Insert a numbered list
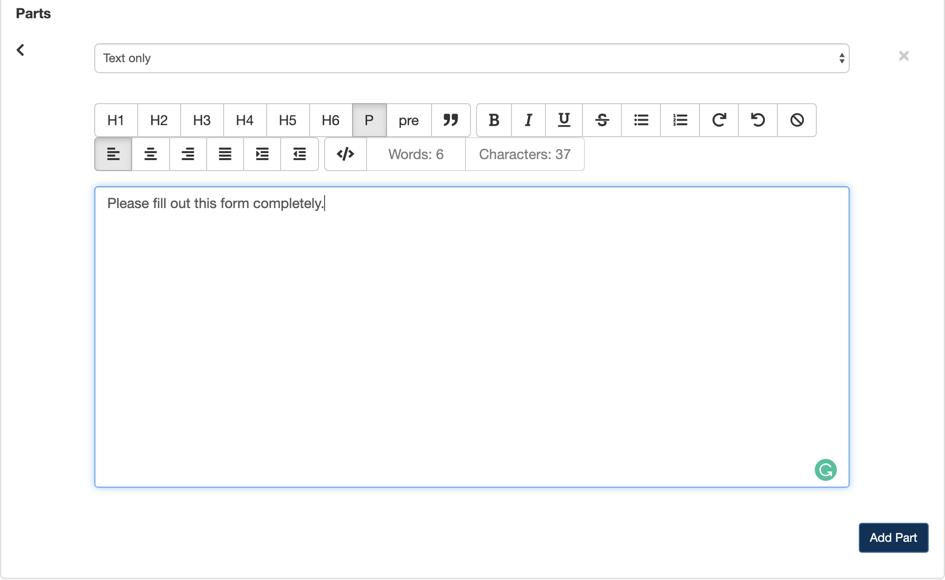 pyautogui.click(x=680, y=120)
